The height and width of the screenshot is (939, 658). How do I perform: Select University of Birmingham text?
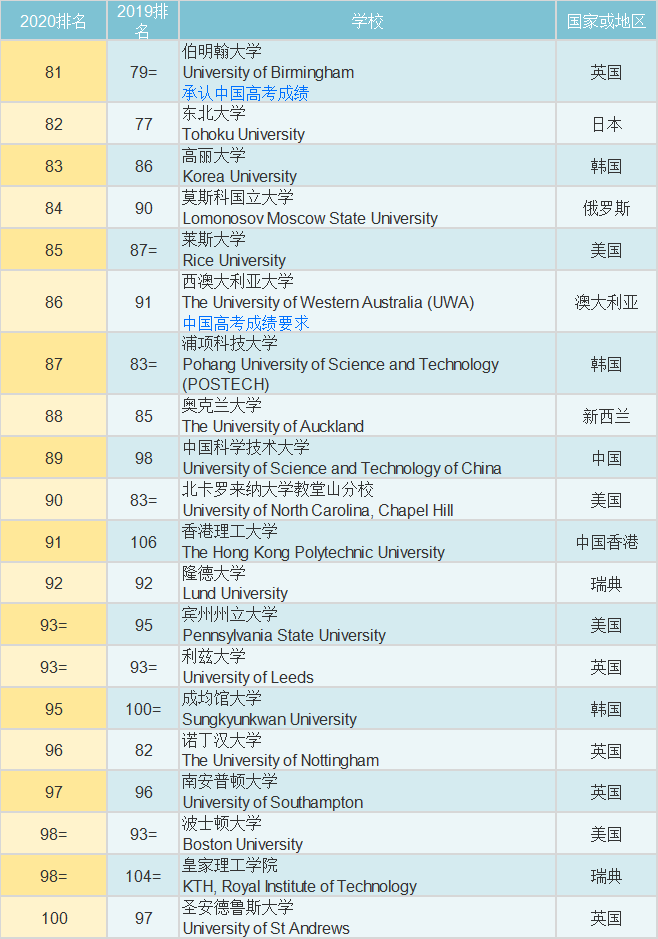268,72
